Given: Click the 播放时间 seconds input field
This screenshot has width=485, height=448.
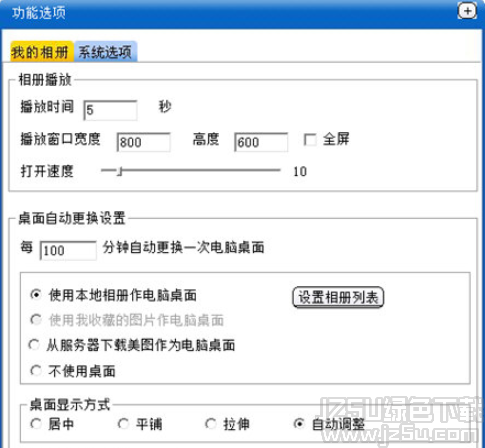Looking at the screenshot, I should [110, 110].
